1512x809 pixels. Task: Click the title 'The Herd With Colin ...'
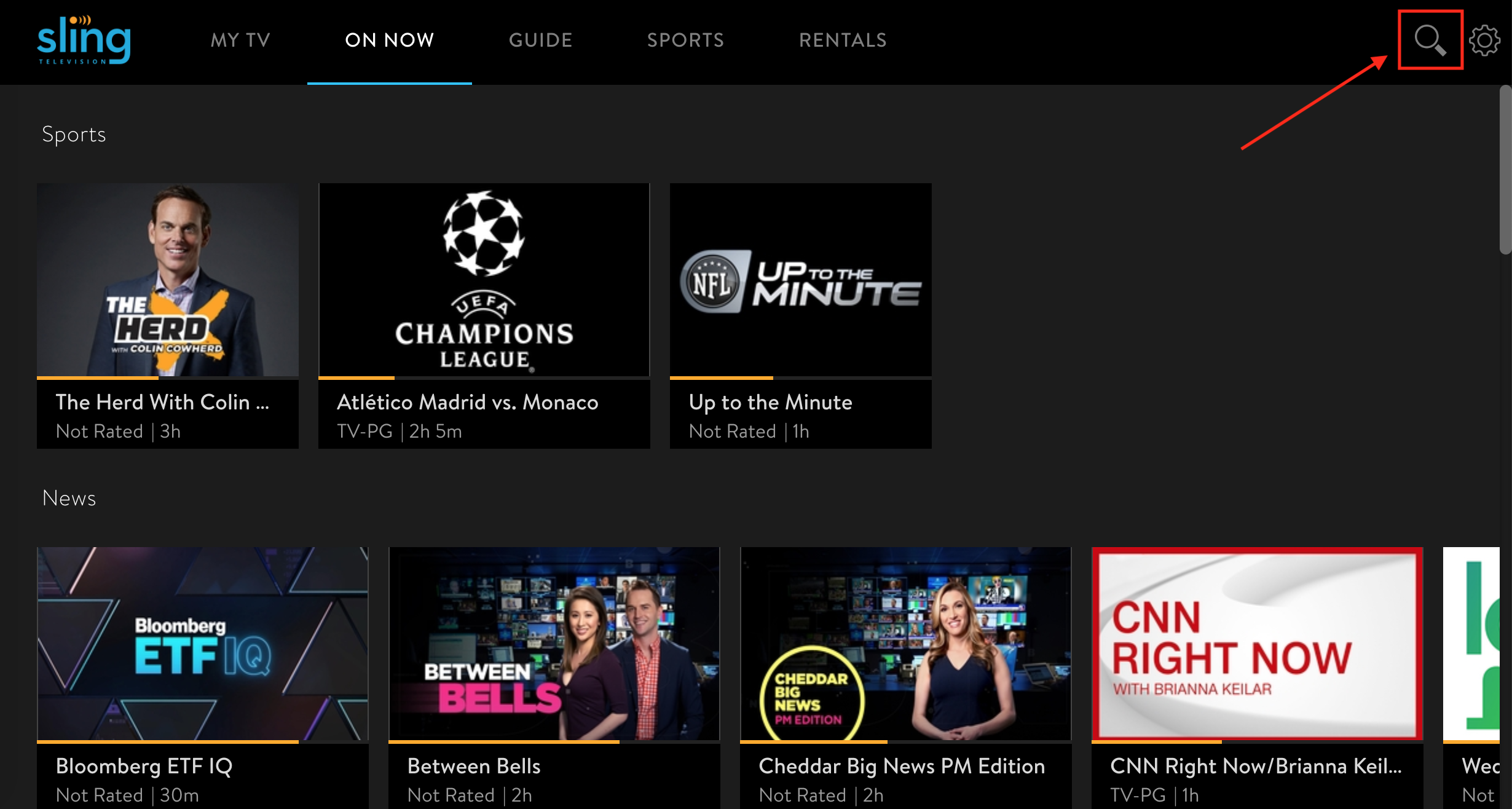(x=163, y=402)
